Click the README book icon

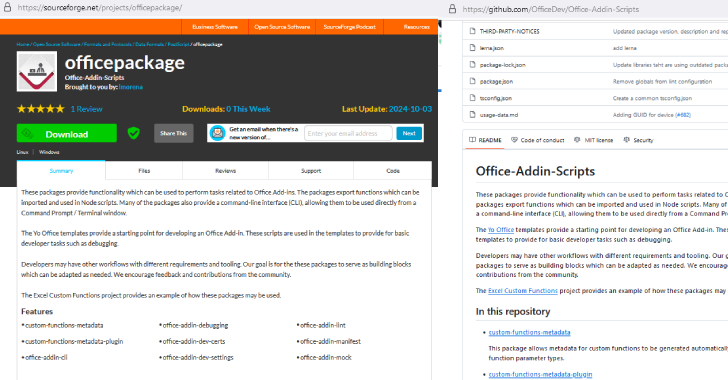472,140
